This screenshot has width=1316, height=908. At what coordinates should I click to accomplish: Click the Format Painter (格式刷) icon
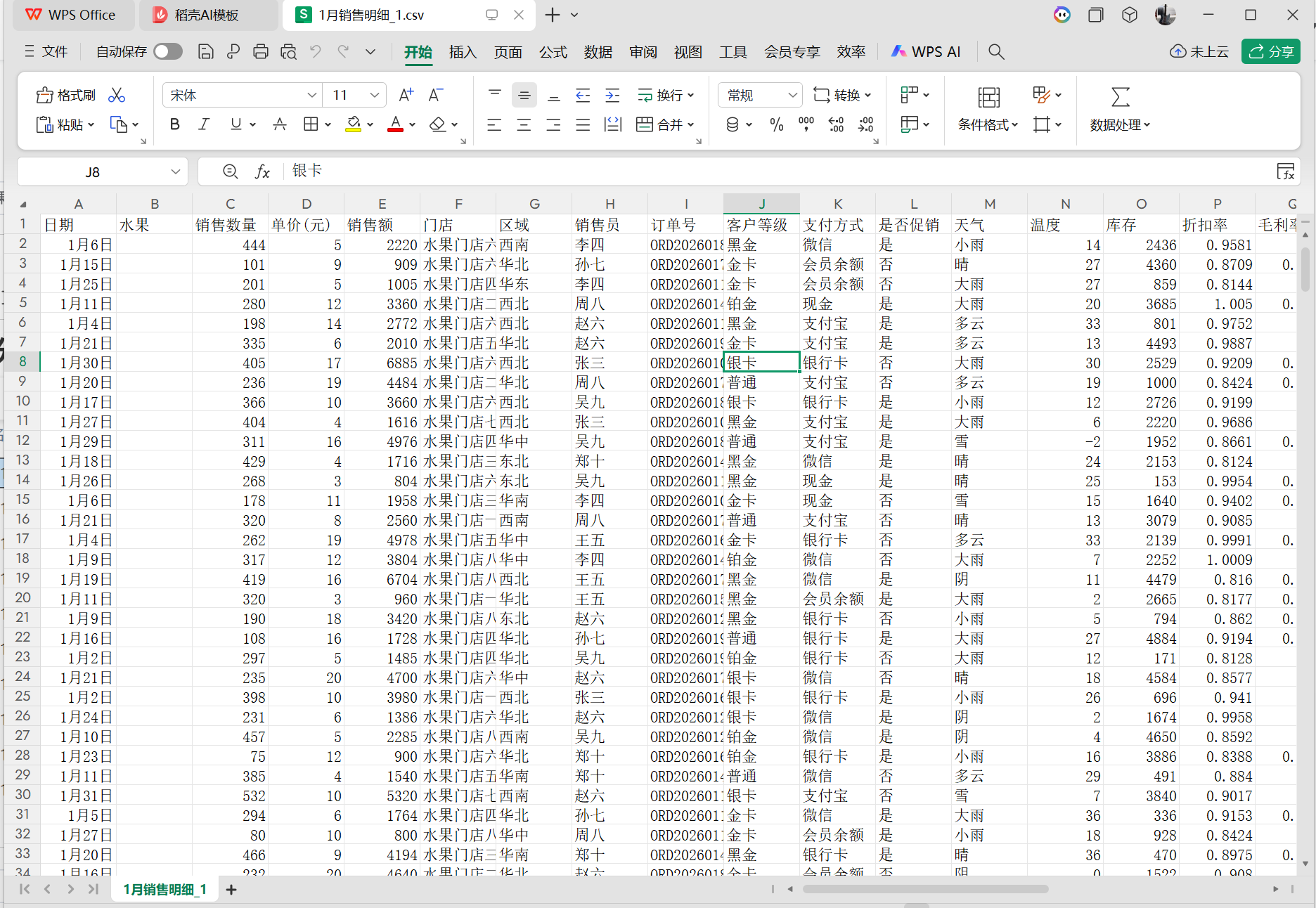(45, 95)
